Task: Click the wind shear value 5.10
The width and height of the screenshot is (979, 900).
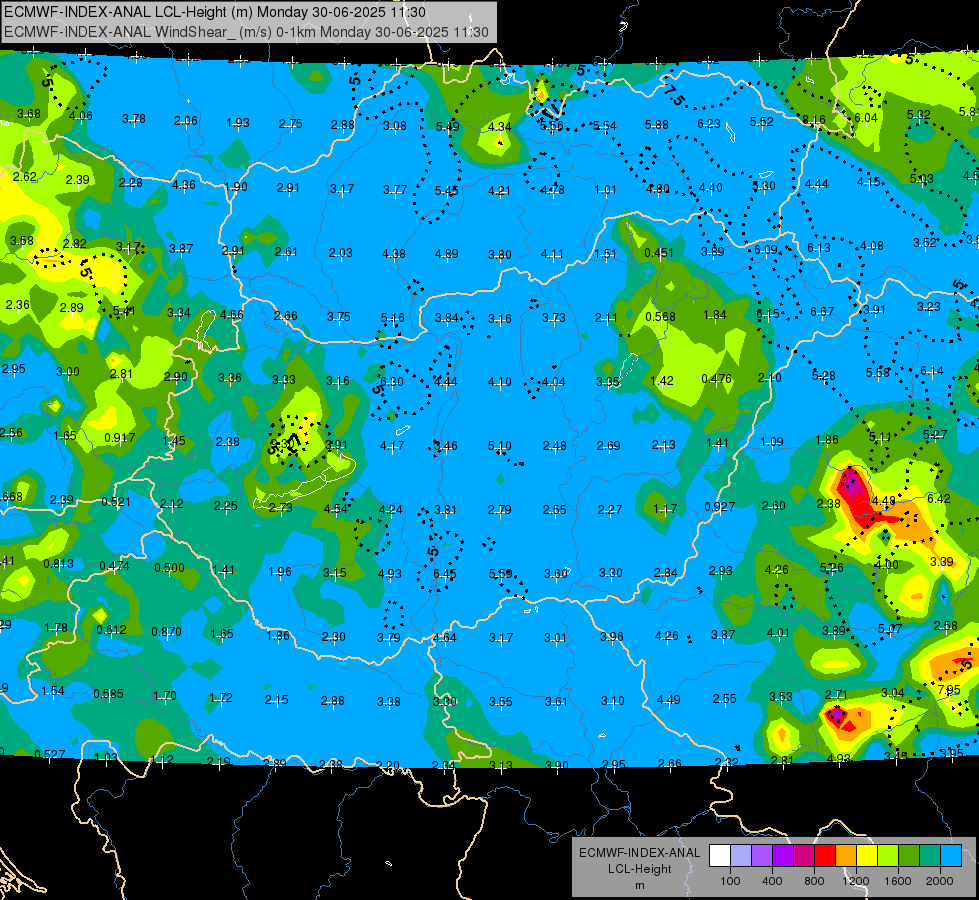Action: click(x=499, y=446)
